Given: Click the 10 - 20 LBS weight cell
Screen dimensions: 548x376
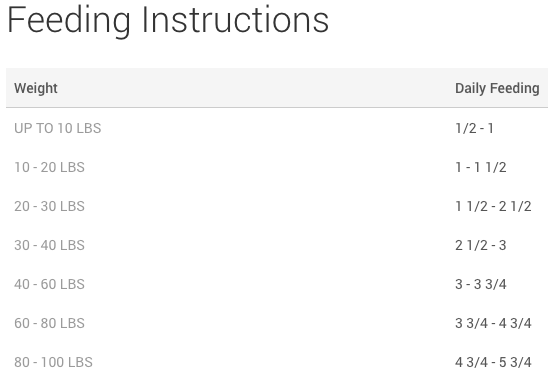Looking at the screenshot, I should [49, 167].
